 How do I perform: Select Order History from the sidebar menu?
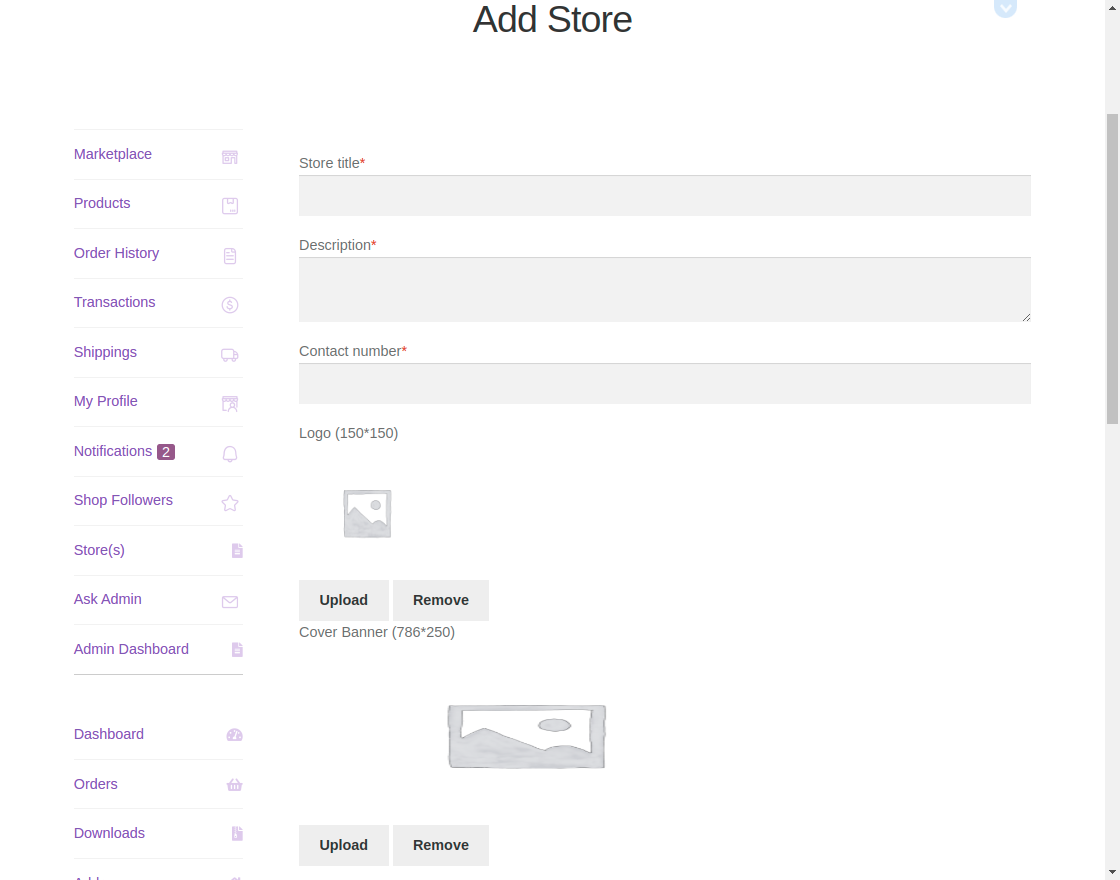(x=116, y=253)
